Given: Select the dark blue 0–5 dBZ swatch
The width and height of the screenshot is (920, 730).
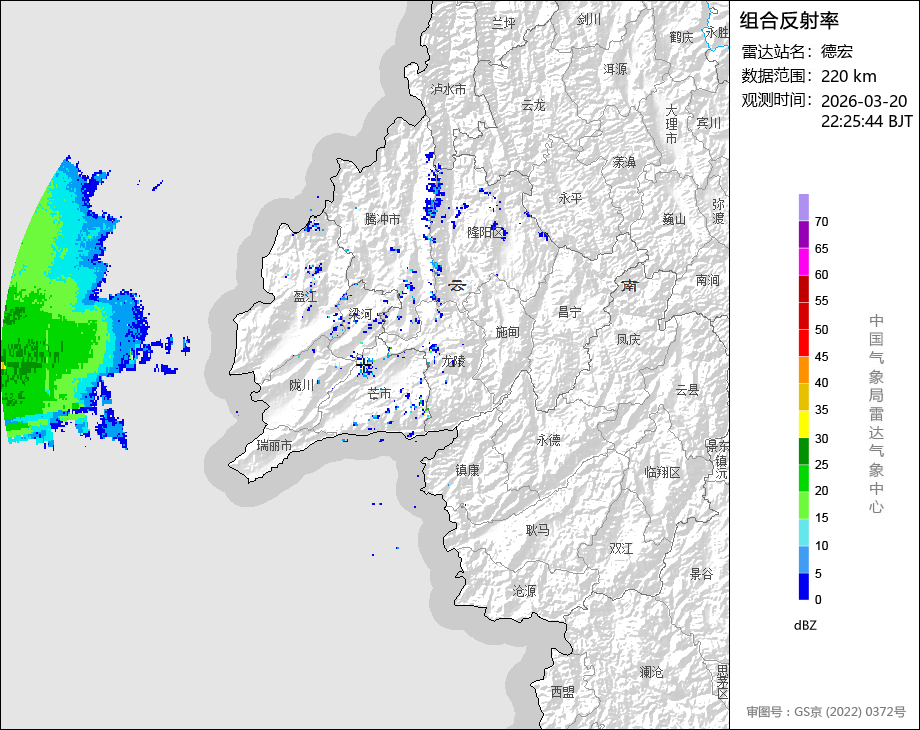Looking at the screenshot, I should [804, 586].
